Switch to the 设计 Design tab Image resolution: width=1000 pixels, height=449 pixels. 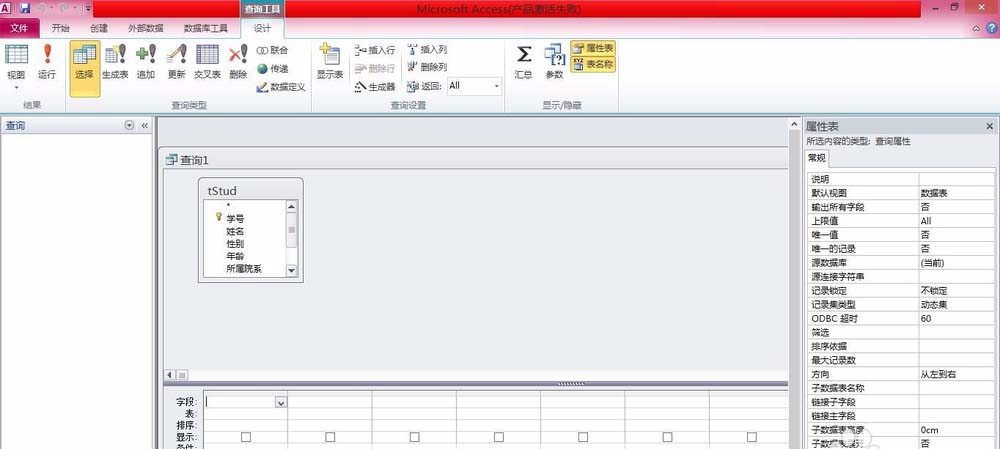(262, 28)
